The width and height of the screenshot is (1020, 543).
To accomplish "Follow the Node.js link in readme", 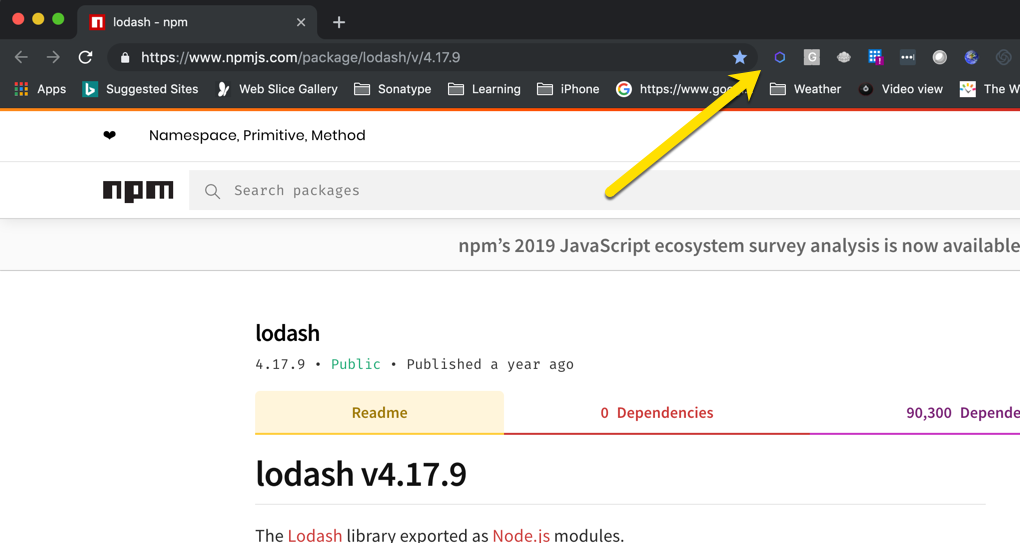I will (x=521, y=535).
